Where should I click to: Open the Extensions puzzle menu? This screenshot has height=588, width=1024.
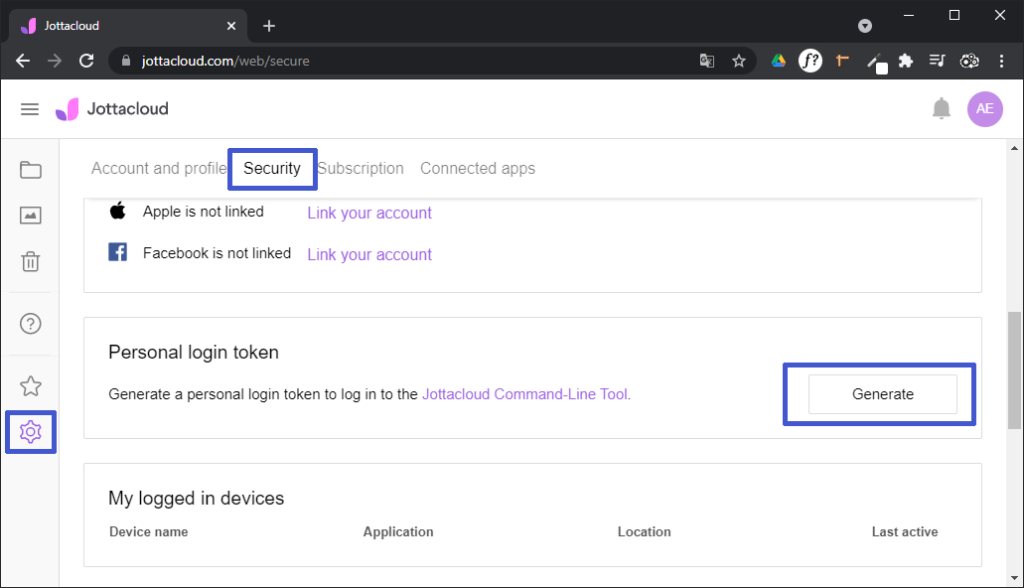click(x=905, y=61)
